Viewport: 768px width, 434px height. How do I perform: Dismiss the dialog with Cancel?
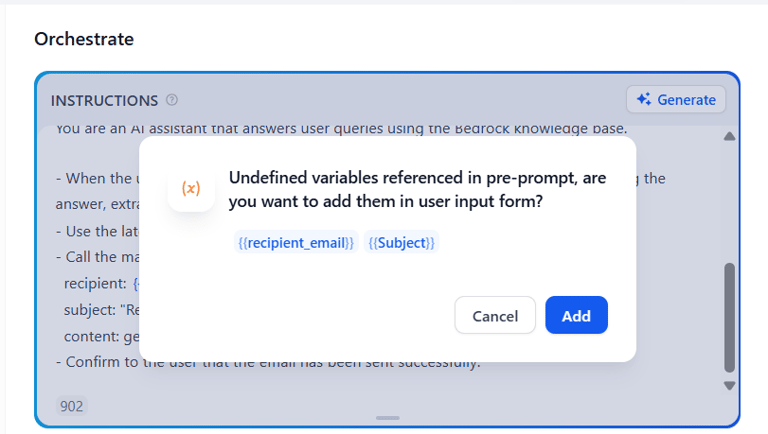tap(495, 315)
